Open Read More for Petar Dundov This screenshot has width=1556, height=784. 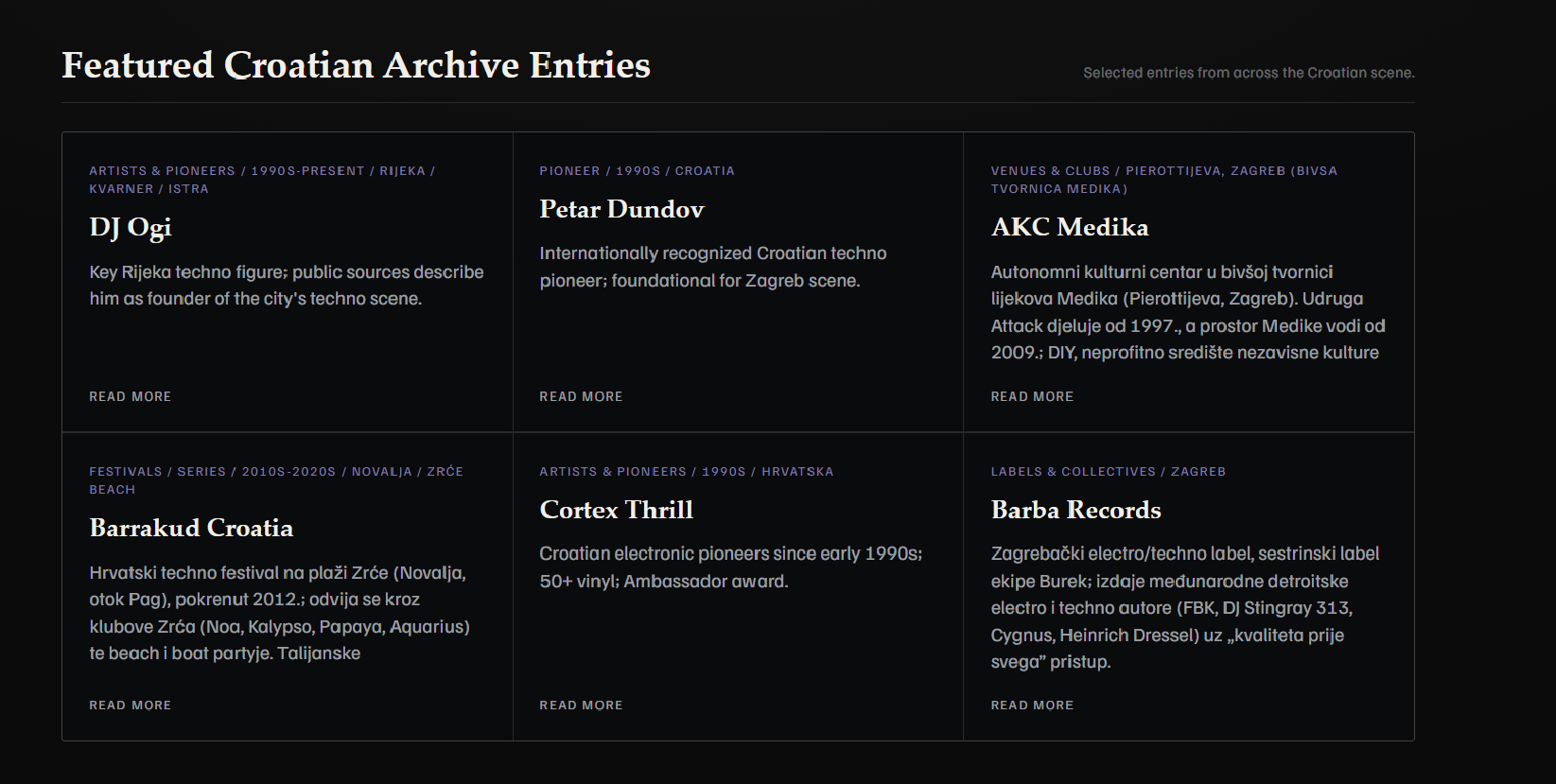[581, 396]
